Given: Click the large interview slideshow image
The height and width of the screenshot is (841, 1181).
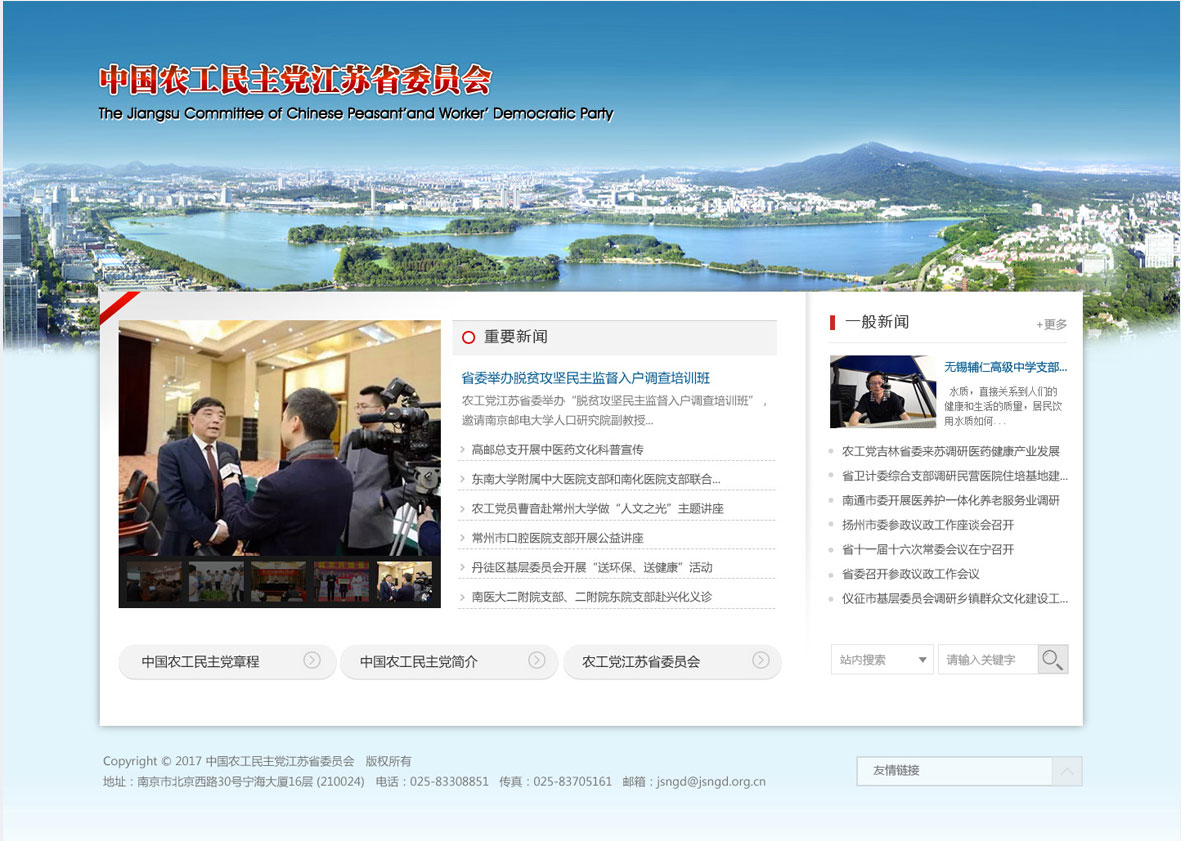Looking at the screenshot, I should [279, 437].
